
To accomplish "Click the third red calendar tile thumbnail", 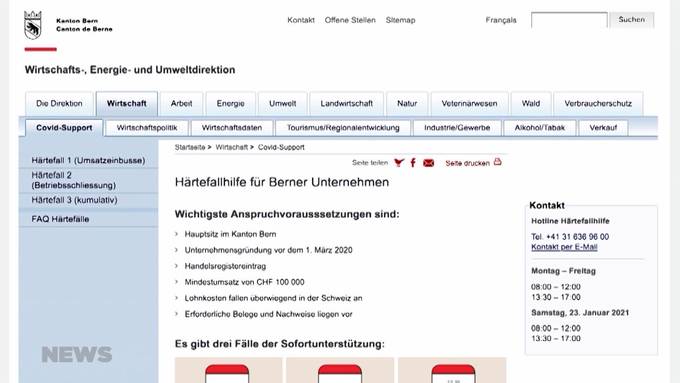I will [453, 373].
